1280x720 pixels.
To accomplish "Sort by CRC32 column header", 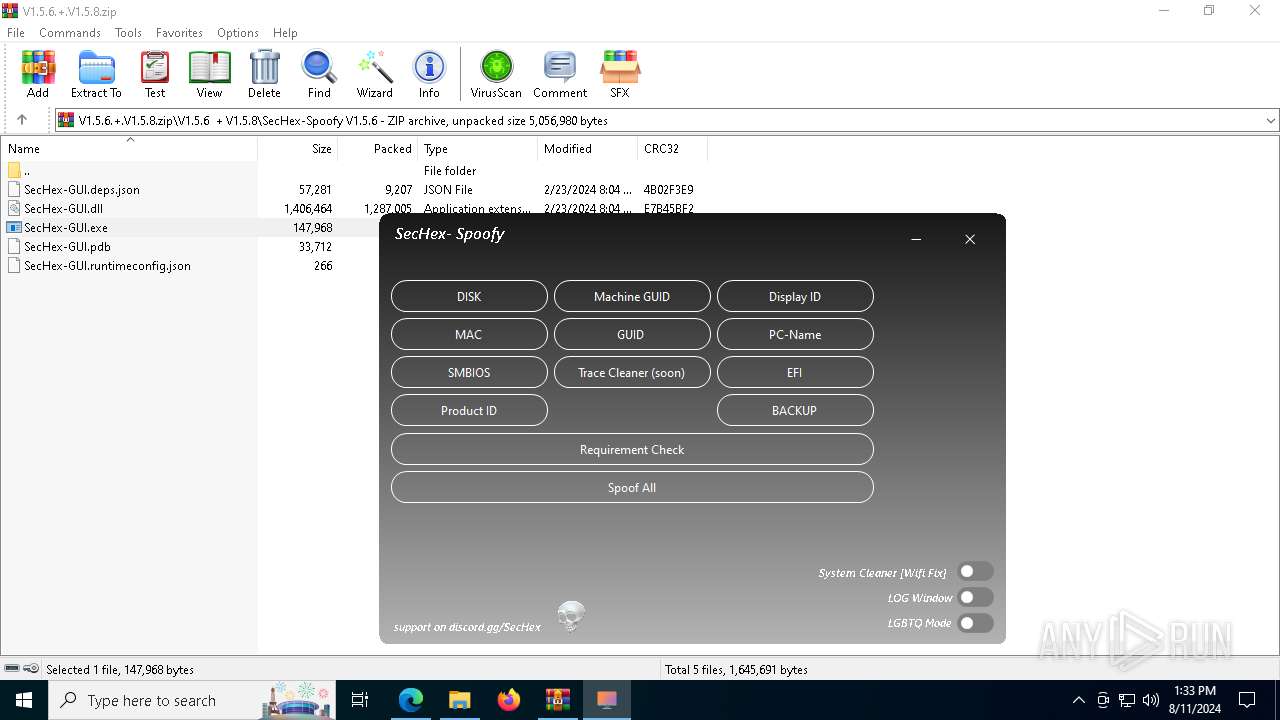I will pyautogui.click(x=672, y=148).
